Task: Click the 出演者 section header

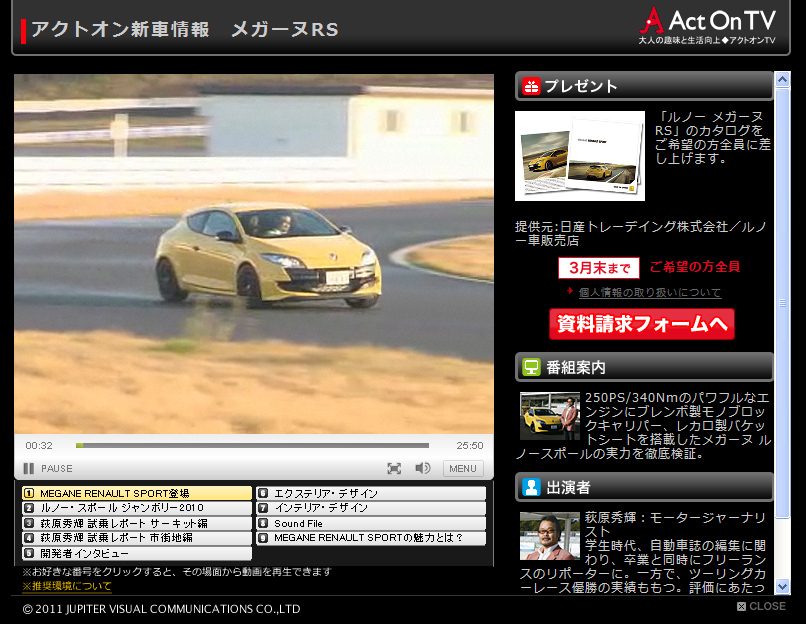Action: [644, 487]
